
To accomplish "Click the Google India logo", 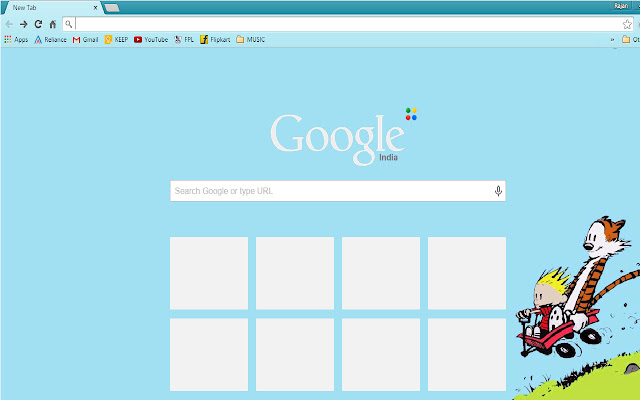I will click(338, 139).
